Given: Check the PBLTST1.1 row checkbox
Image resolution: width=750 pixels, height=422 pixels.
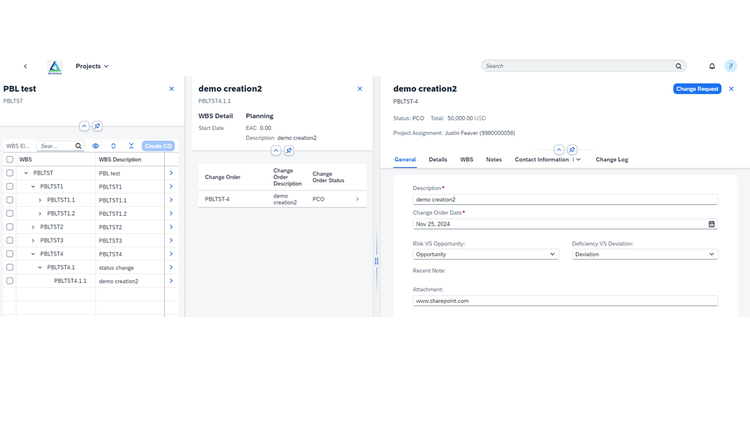Looking at the screenshot, I should pos(10,200).
